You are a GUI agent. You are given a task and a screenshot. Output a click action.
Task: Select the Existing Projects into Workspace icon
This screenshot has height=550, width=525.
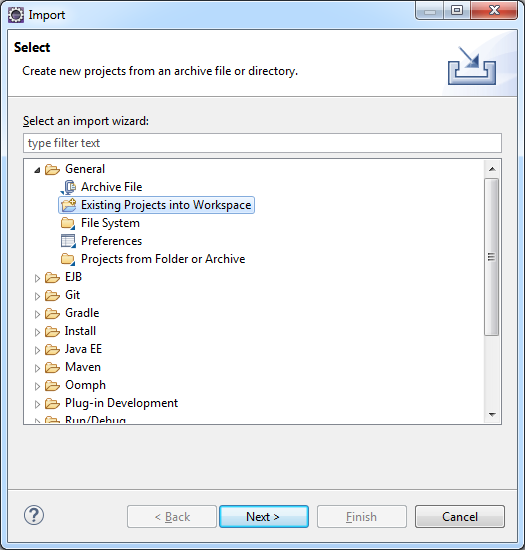click(68, 205)
